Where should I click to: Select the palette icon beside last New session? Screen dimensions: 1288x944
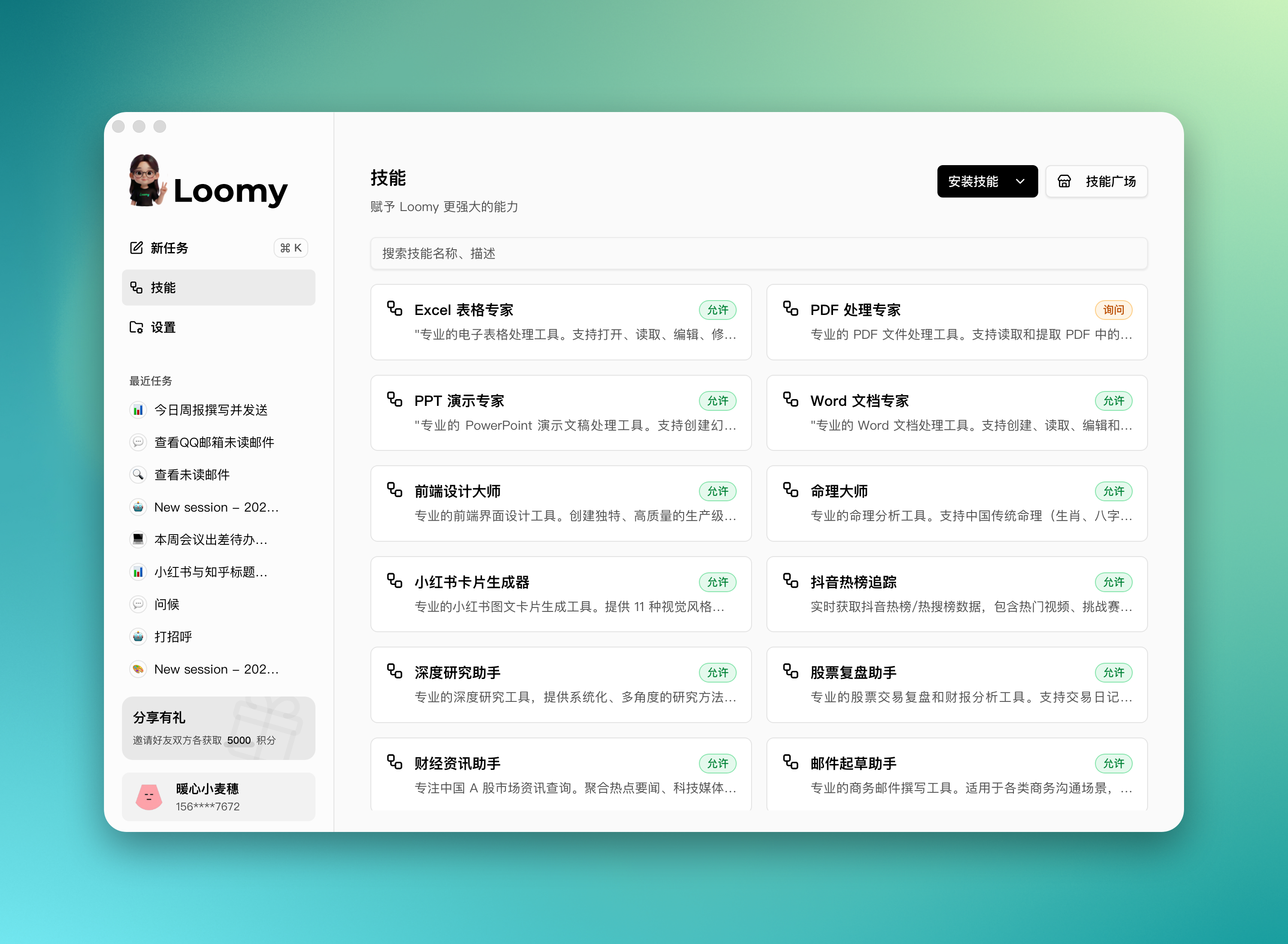(138, 669)
